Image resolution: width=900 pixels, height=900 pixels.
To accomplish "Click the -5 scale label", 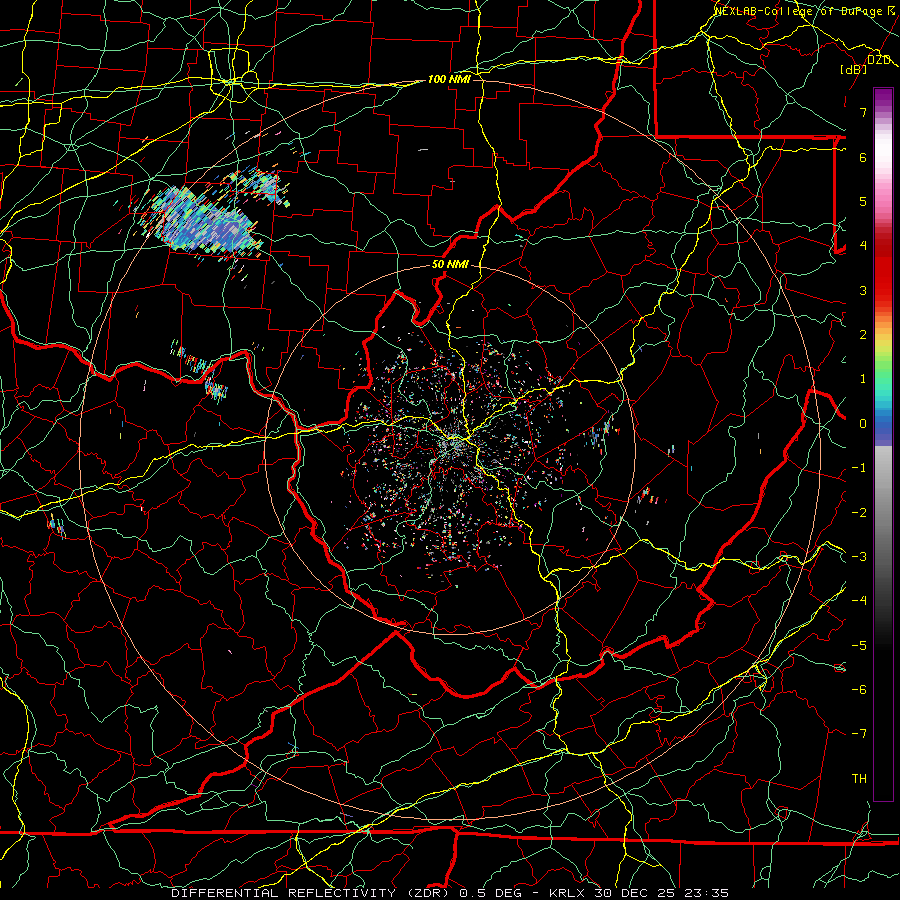I will tap(859, 646).
